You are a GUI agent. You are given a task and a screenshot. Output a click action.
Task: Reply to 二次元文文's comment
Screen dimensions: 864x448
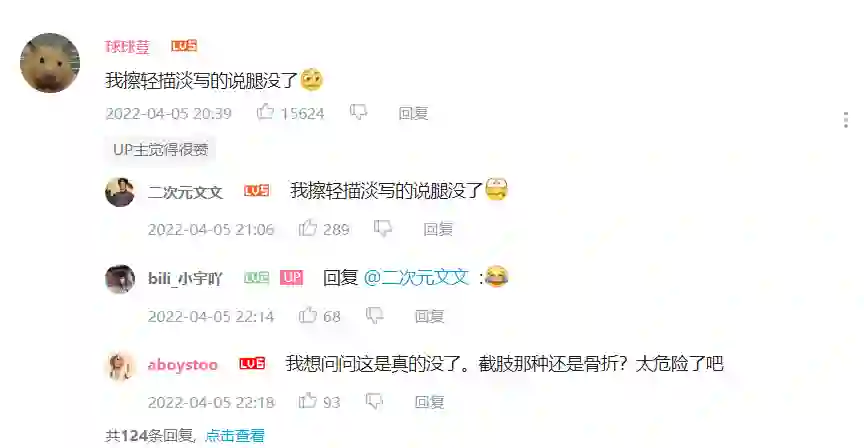click(x=438, y=229)
